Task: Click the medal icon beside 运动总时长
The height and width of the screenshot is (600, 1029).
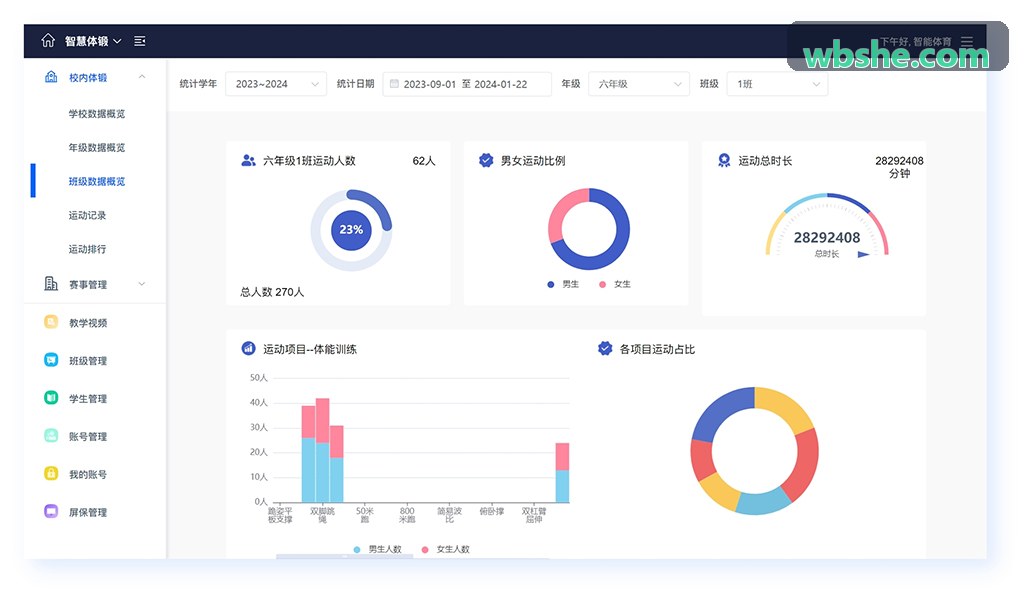Action: [724, 160]
